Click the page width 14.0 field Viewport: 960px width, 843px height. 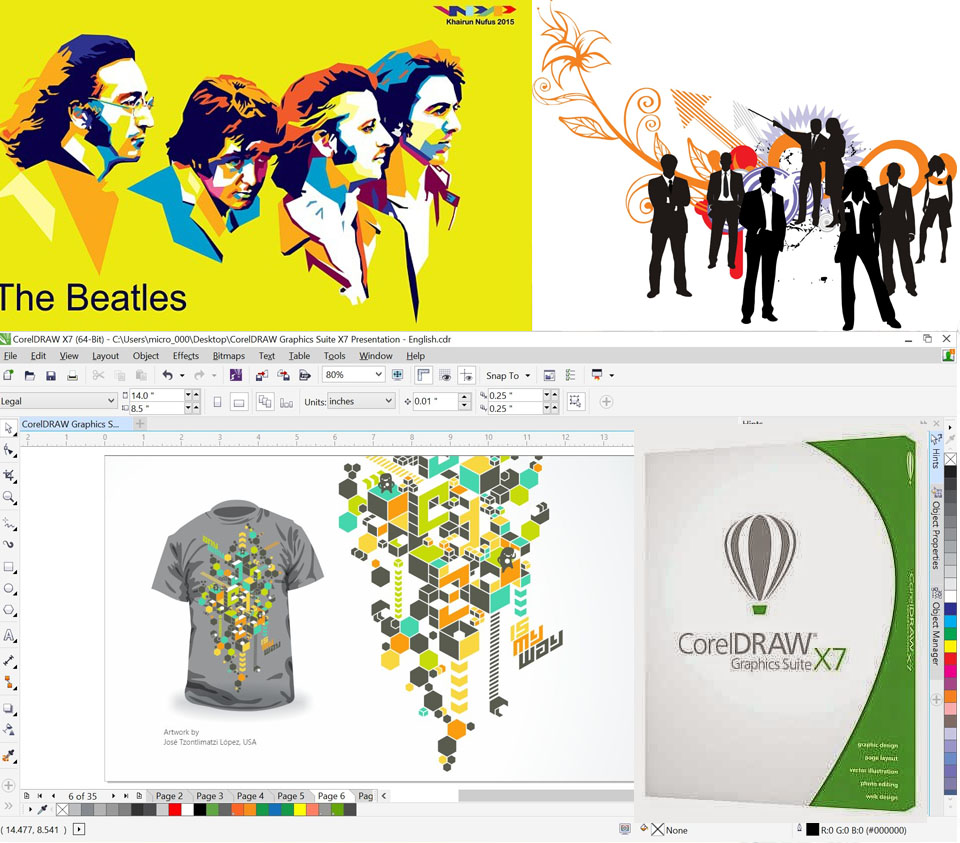(x=157, y=395)
